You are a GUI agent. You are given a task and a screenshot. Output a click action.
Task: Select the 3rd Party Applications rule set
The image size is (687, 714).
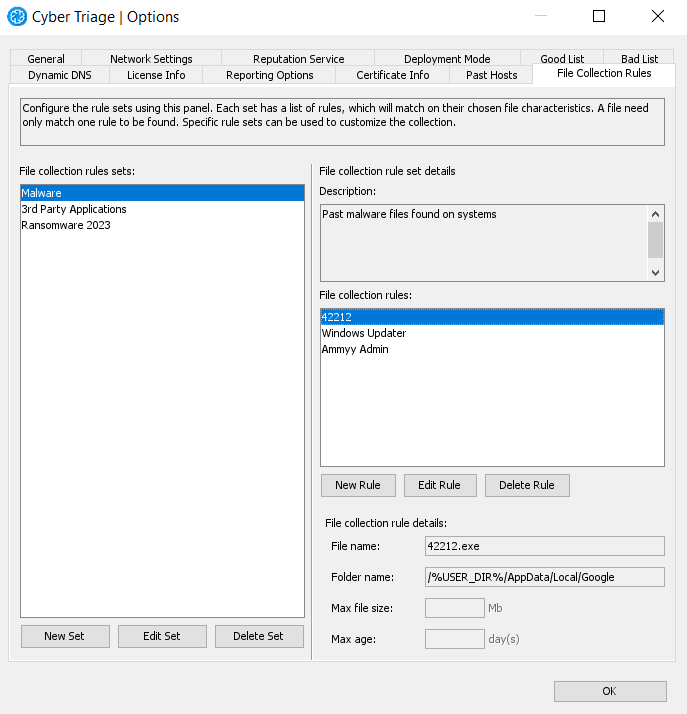[x=163, y=209]
